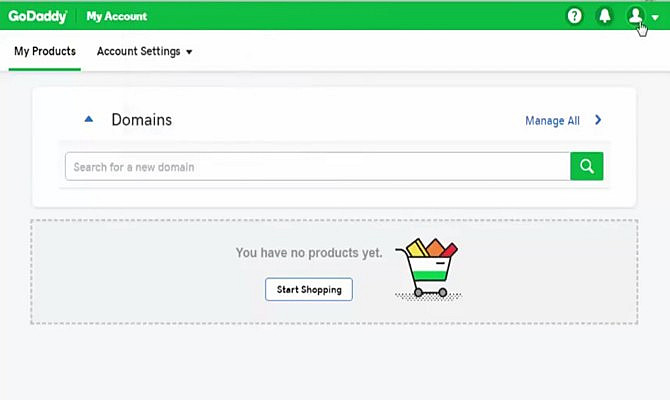Switch to the My Products tab
Image resolution: width=670 pixels, height=400 pixels.
coord(45,52)
